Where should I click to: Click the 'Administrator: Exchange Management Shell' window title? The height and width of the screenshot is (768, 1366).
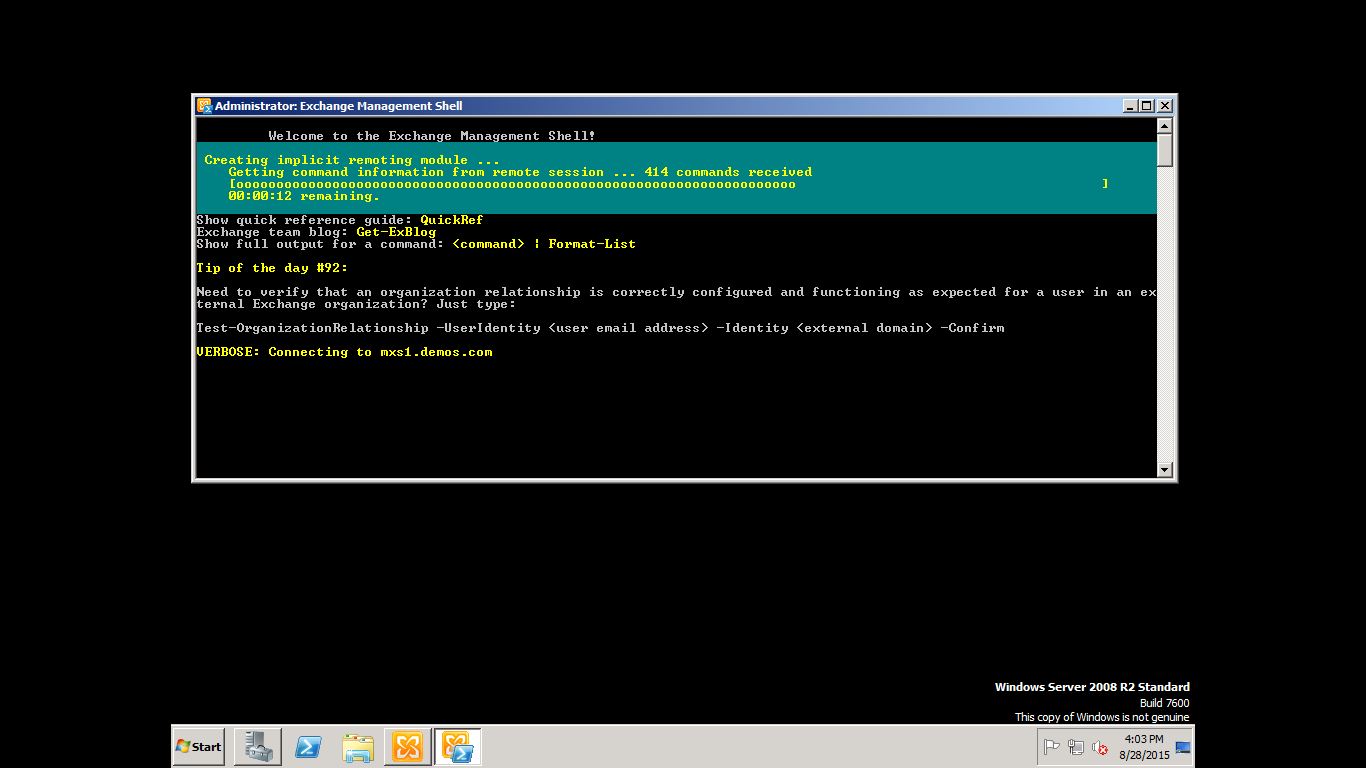tap(338, 106)
